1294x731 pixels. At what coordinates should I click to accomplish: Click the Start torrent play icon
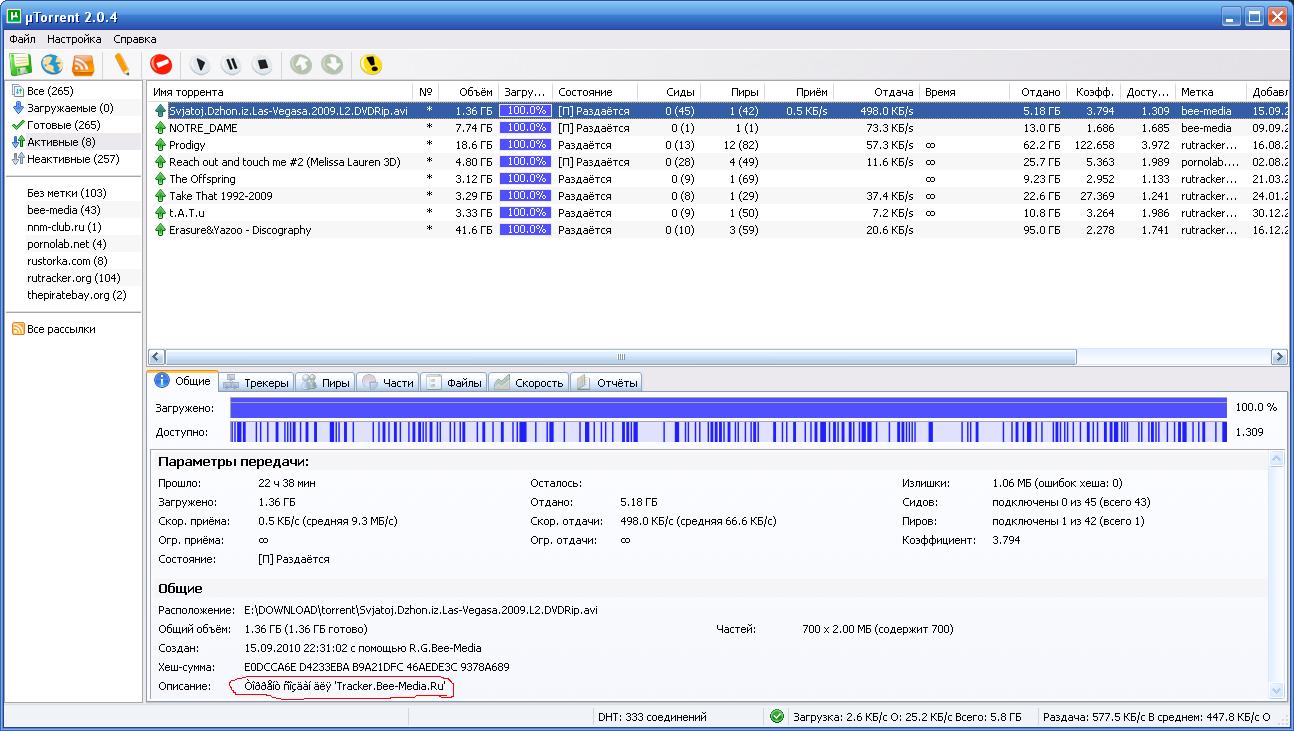tap(200, 65)
